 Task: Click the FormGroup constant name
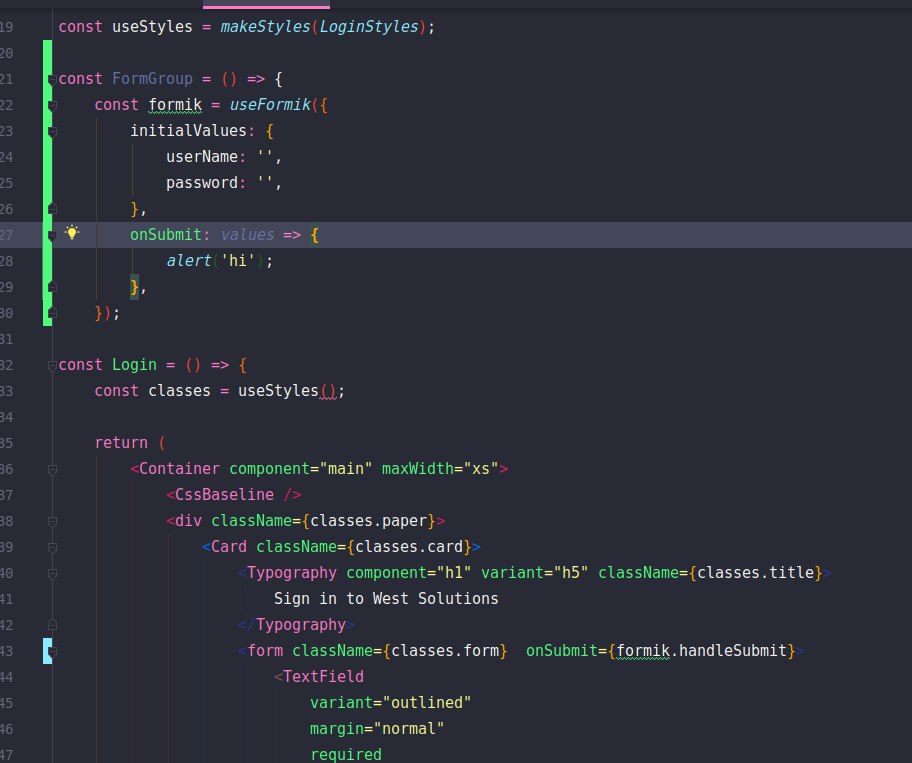[152, 79]
